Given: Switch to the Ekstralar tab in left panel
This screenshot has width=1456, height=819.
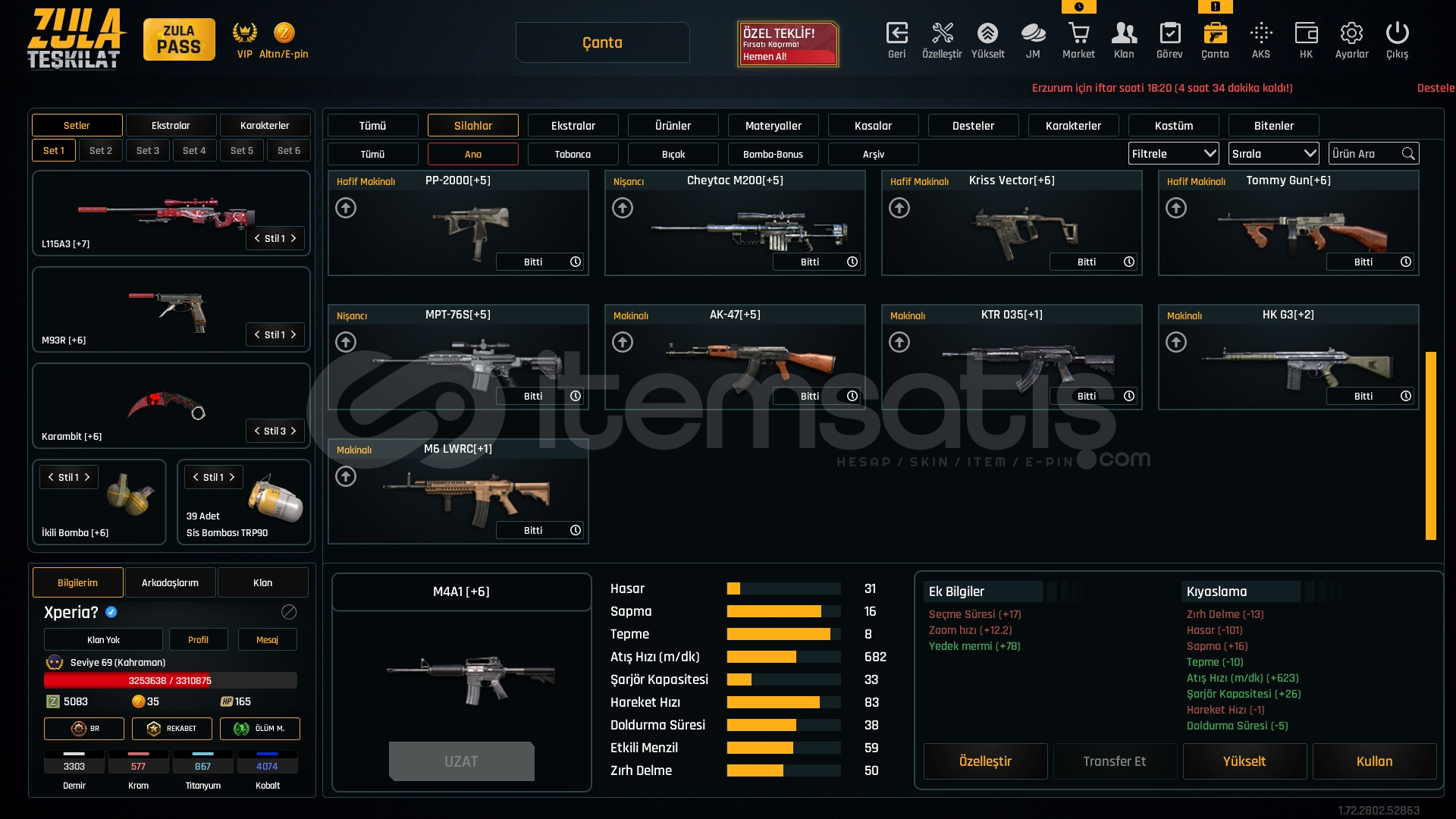Looking at the screenshot, I should [171, 125].
